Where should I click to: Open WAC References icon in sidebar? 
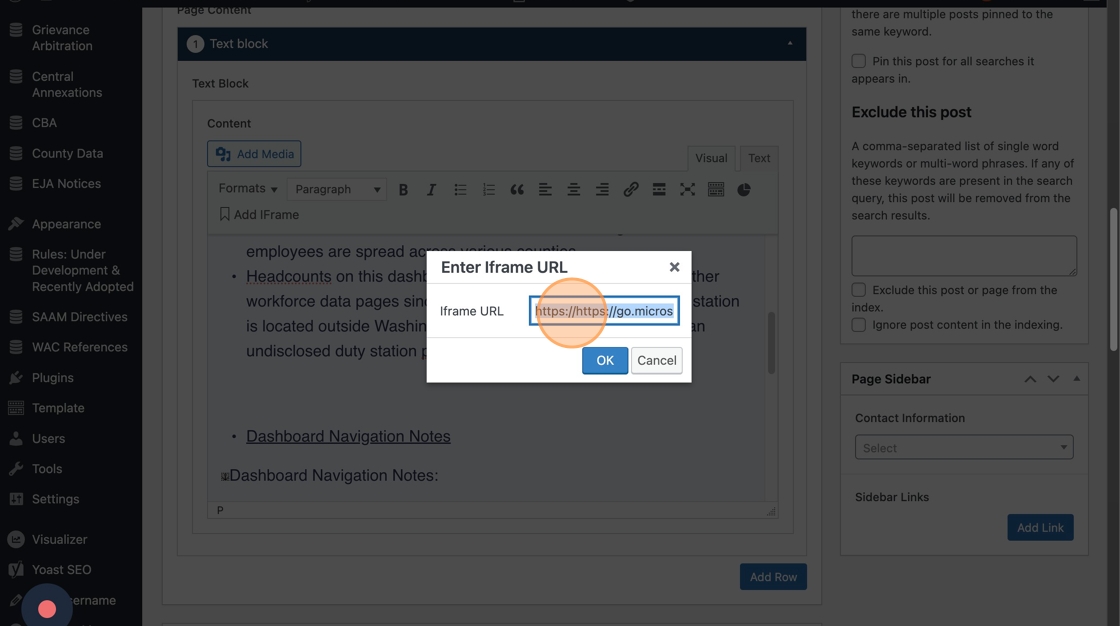16,347
